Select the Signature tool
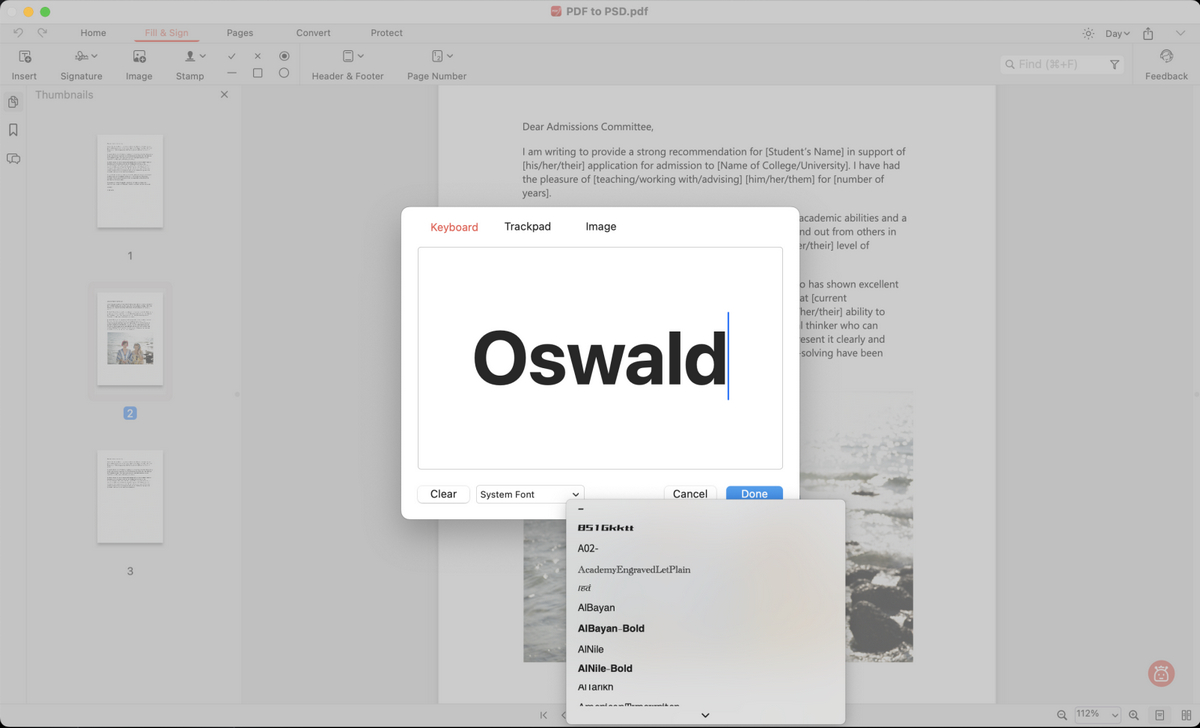Viewport: 1200px width, 728px height. (x=80, y=63)
